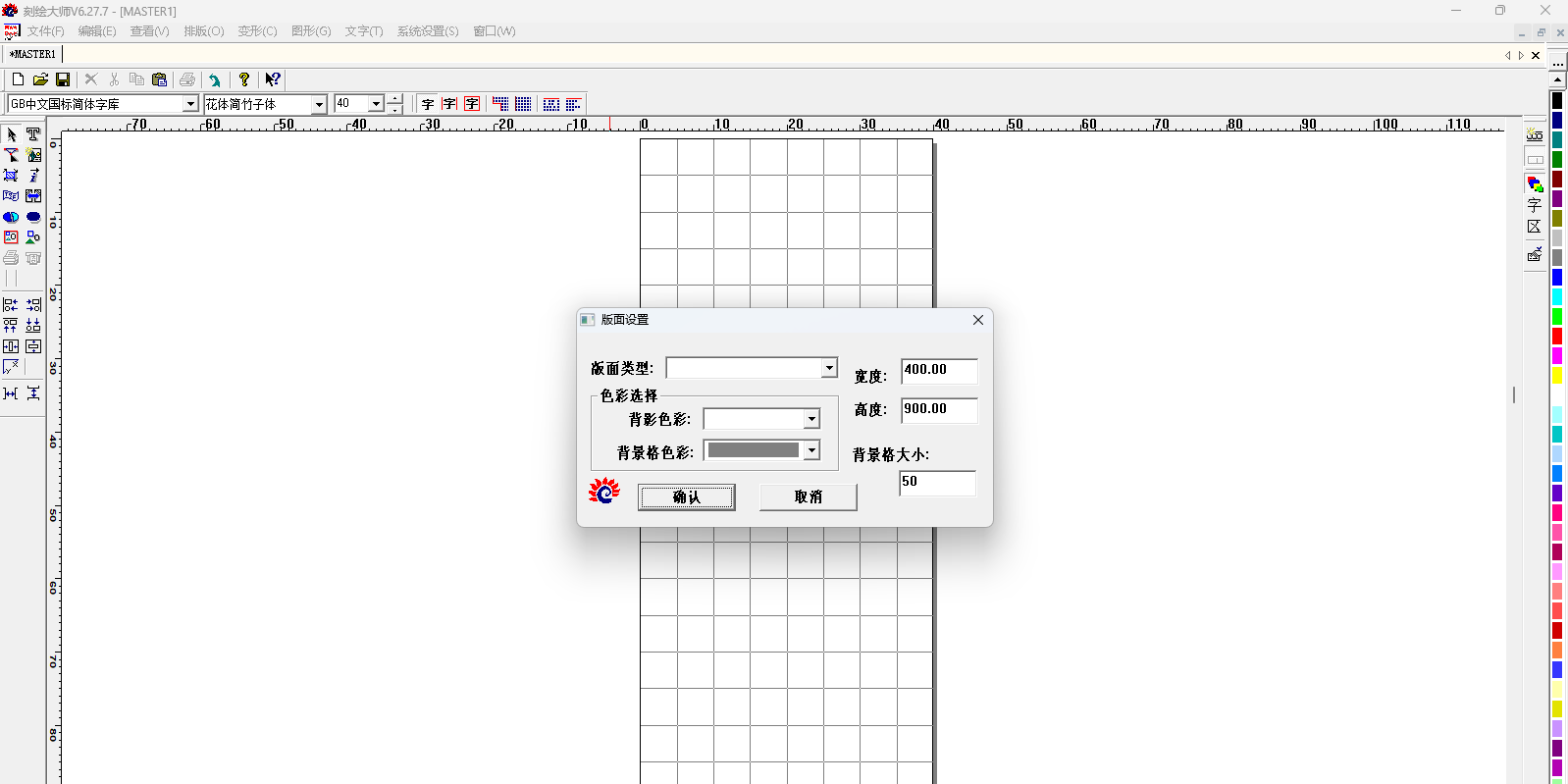Click the Paste clipboard icon
Image resolution: width=1568 pixels, height=784 pixels.
(x=160, y=79)
